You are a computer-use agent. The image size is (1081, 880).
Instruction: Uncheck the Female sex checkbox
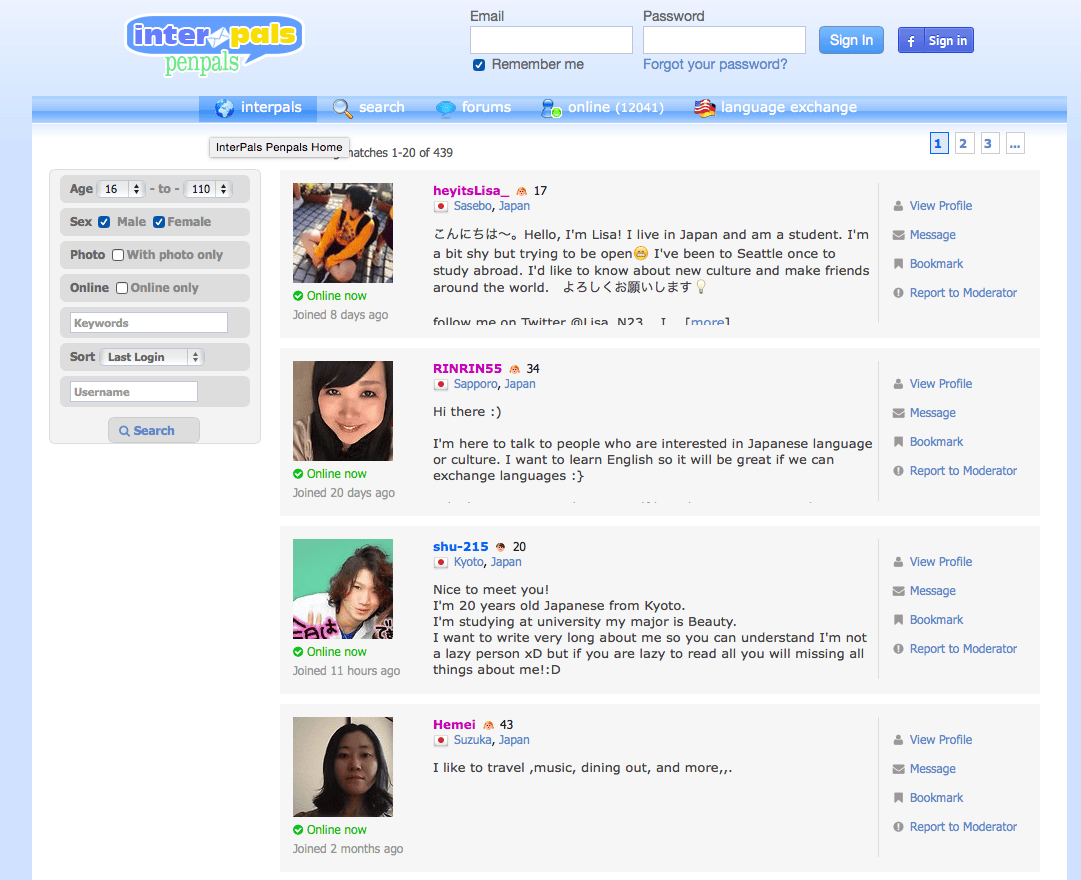pyautogui.click(x=159, y=222)
